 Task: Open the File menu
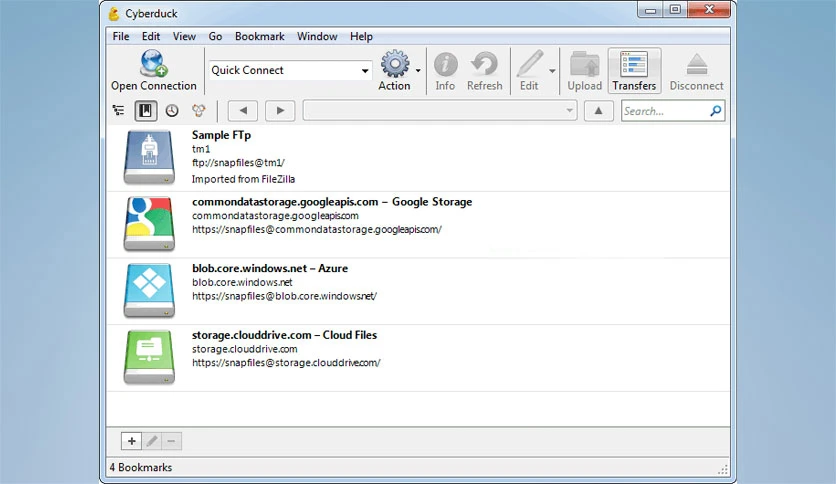tap(120, 36)
